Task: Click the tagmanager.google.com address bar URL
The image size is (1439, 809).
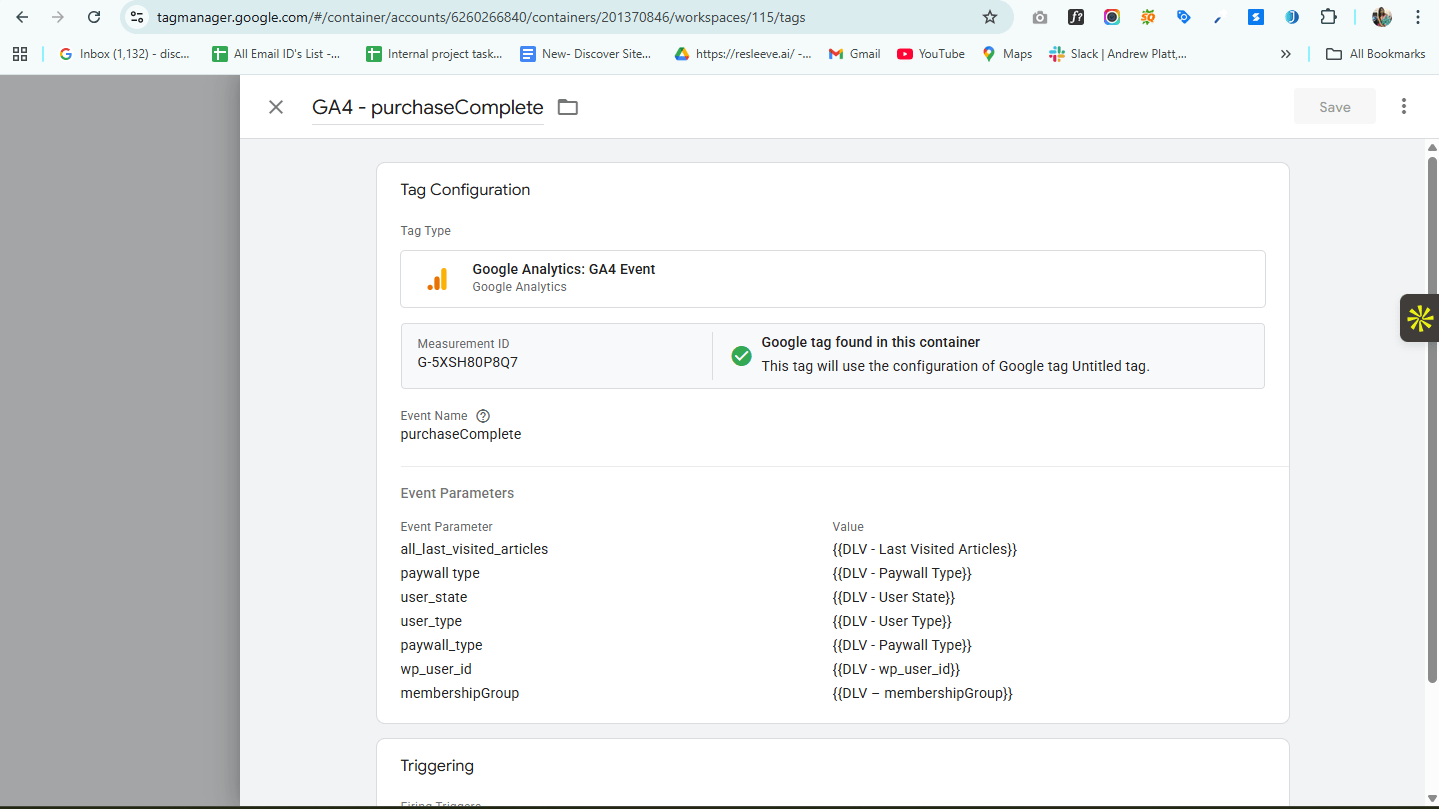Action: tap(481, 17)
